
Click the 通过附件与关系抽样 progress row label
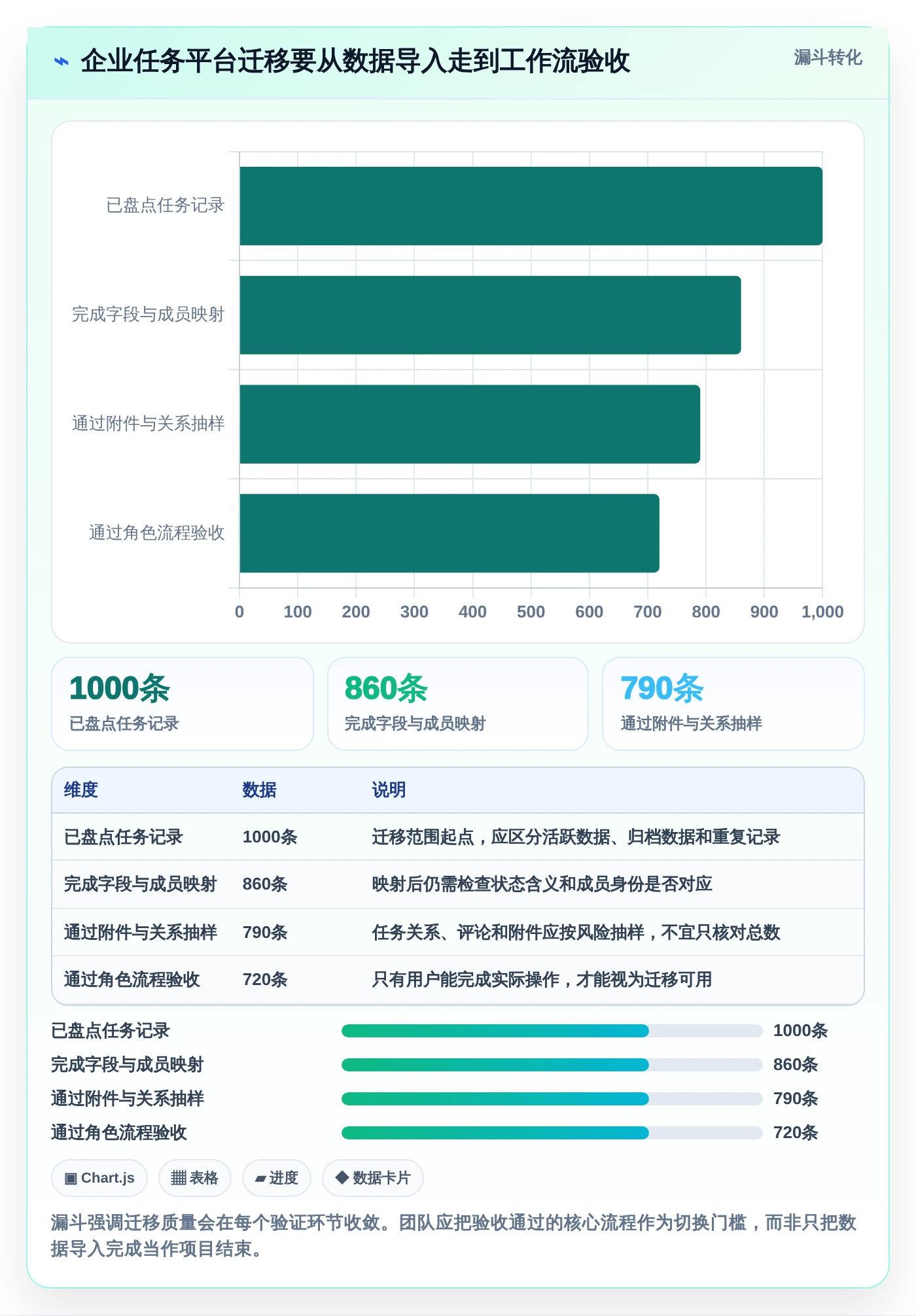click(x=128, y=1099)
